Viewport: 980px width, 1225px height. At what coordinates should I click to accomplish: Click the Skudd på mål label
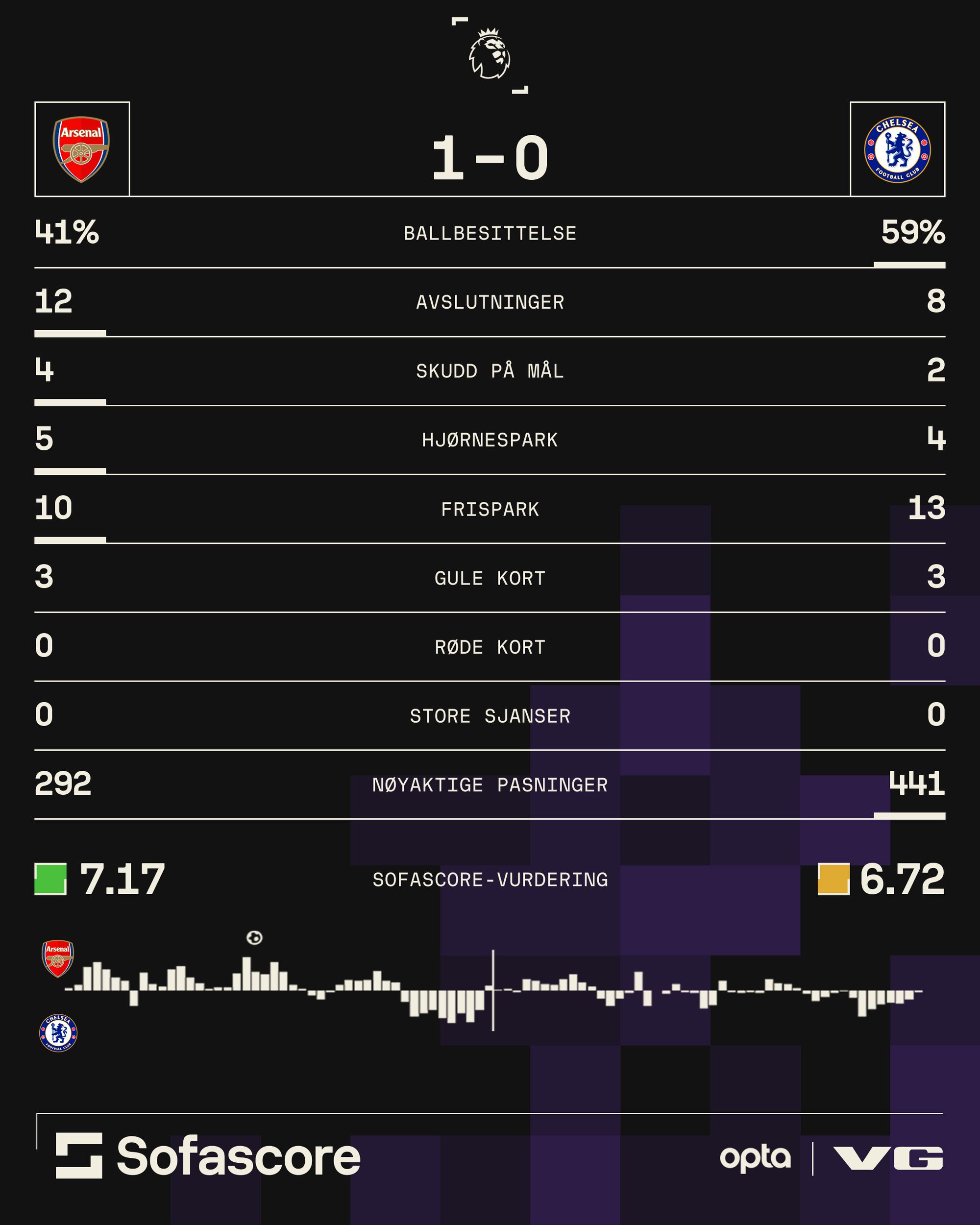490,371
